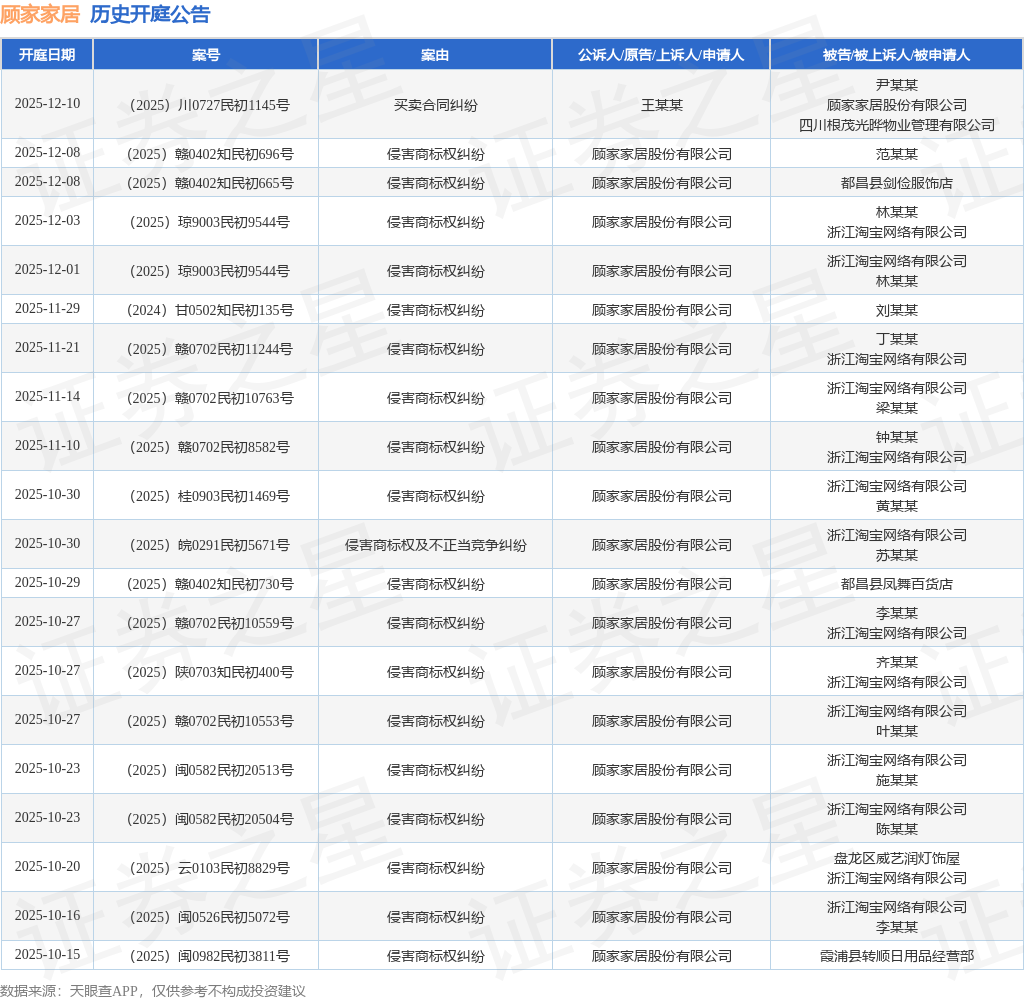The width and height of the screenshot is (1024, 1000).
Task: Click defendant 刘某某
Action: click(x=897, y=310)
